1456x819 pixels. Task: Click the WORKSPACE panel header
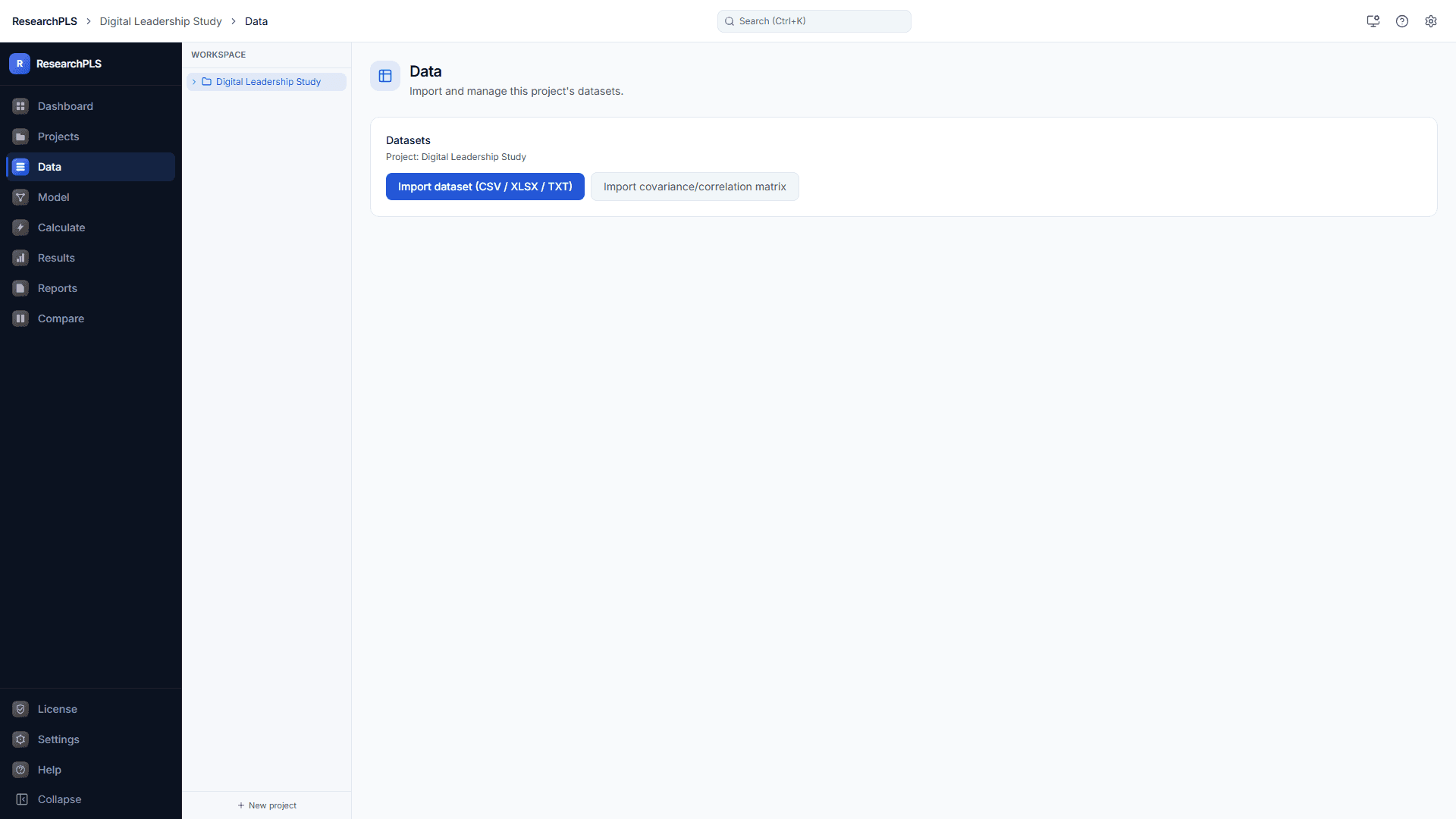coord(218,55)
